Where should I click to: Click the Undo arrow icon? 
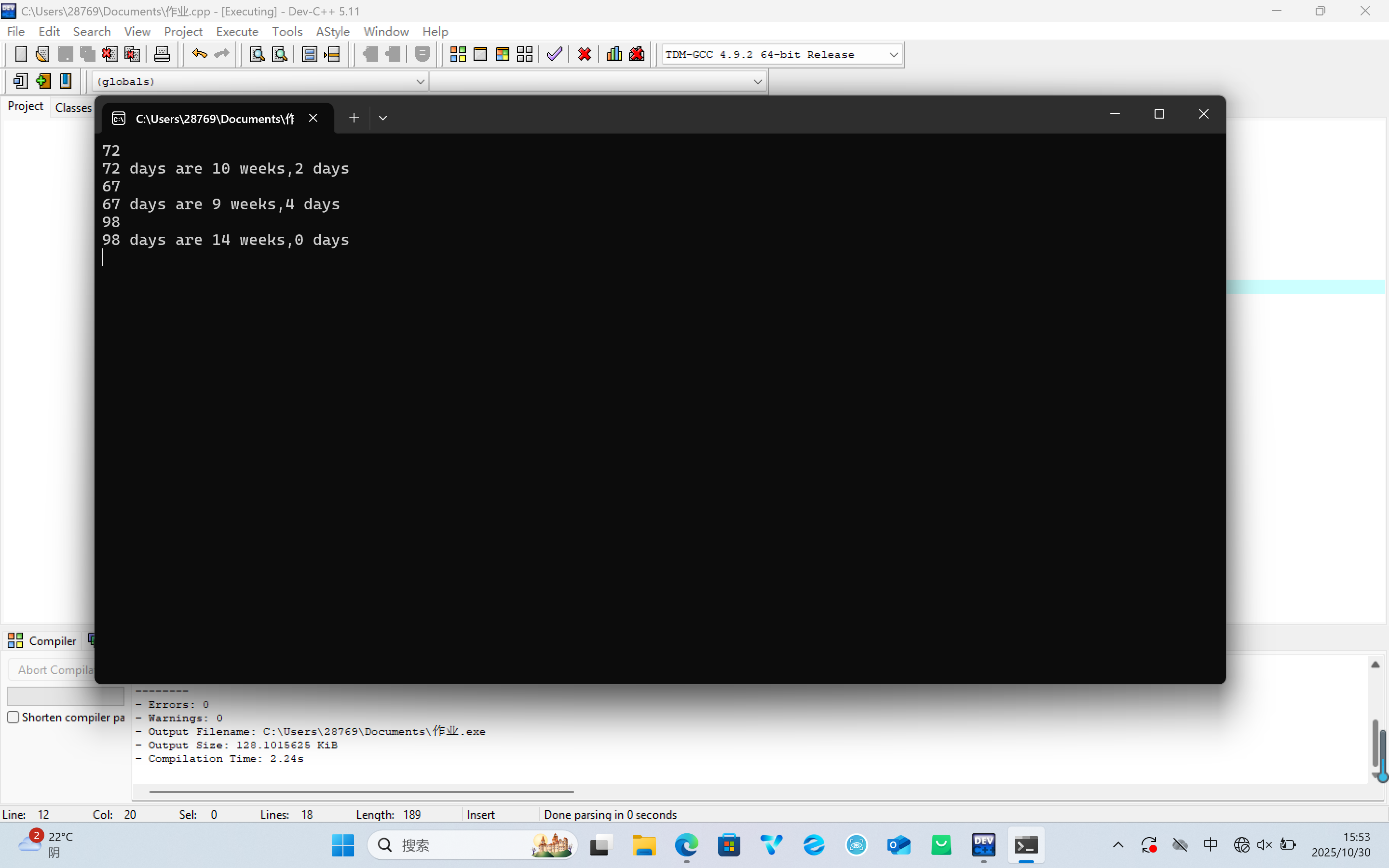(x=199, y=54)
